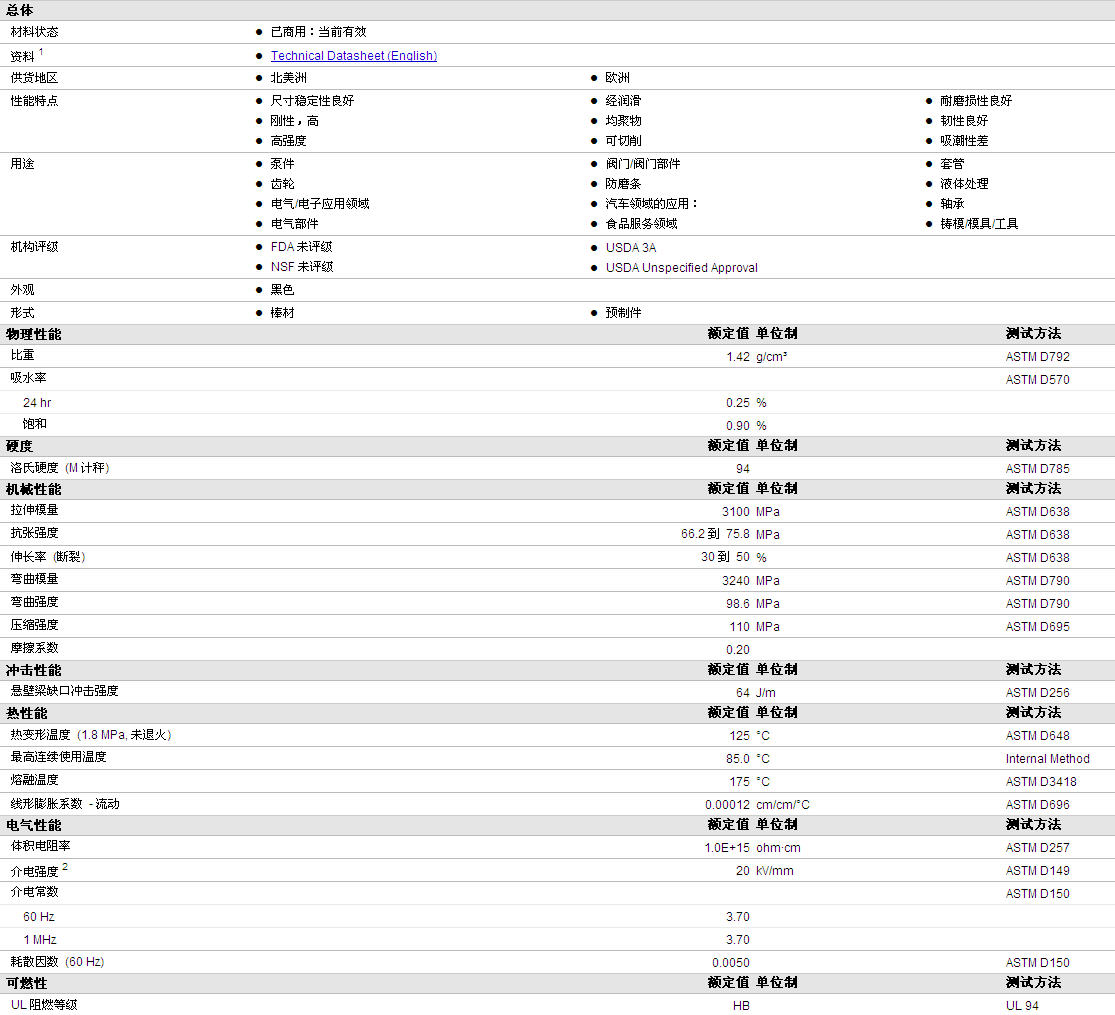This screenshot has height=1015, width=1115.
Task: Click the 饱和 absorption value 0.90
Action: point(737,425)
